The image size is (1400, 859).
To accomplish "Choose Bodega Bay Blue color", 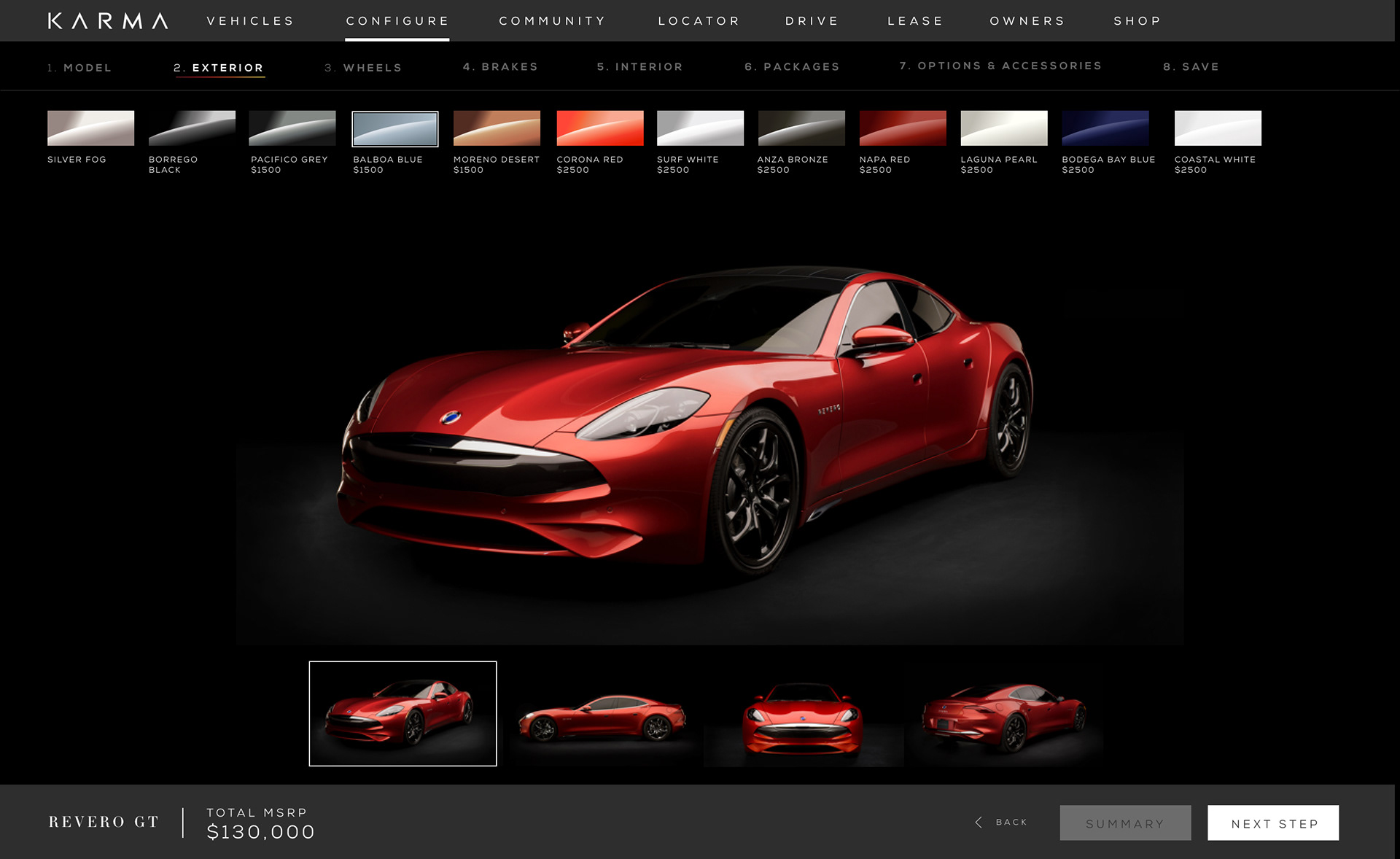I will pos(1105,128).
